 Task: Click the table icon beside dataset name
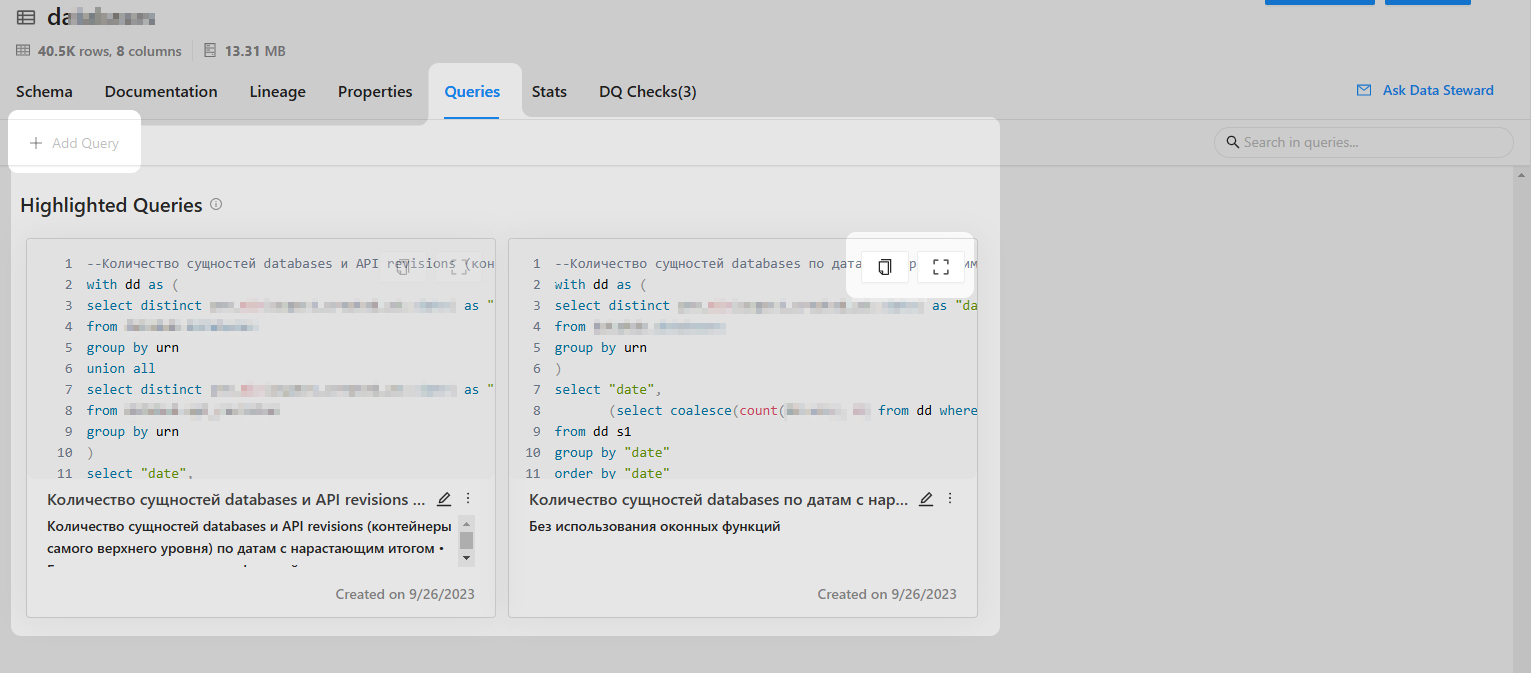coord(26,17)
